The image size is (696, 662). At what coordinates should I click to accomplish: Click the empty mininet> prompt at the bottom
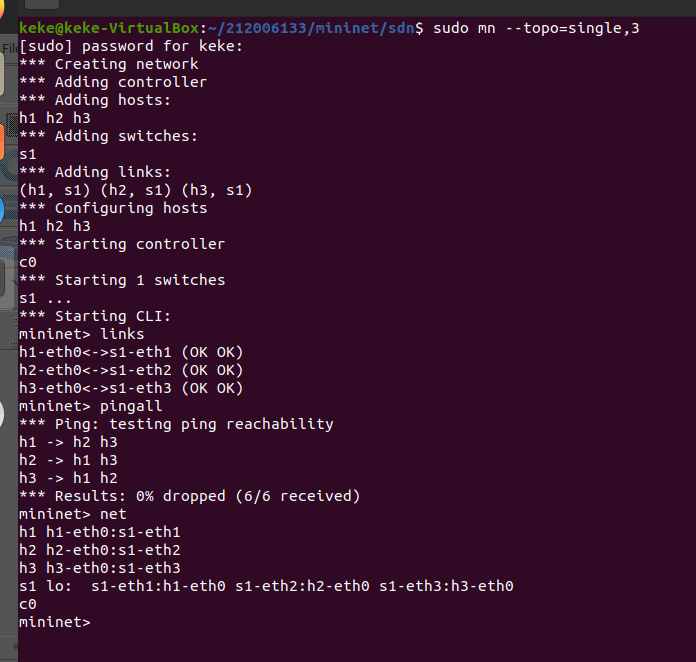click(55, 622)
